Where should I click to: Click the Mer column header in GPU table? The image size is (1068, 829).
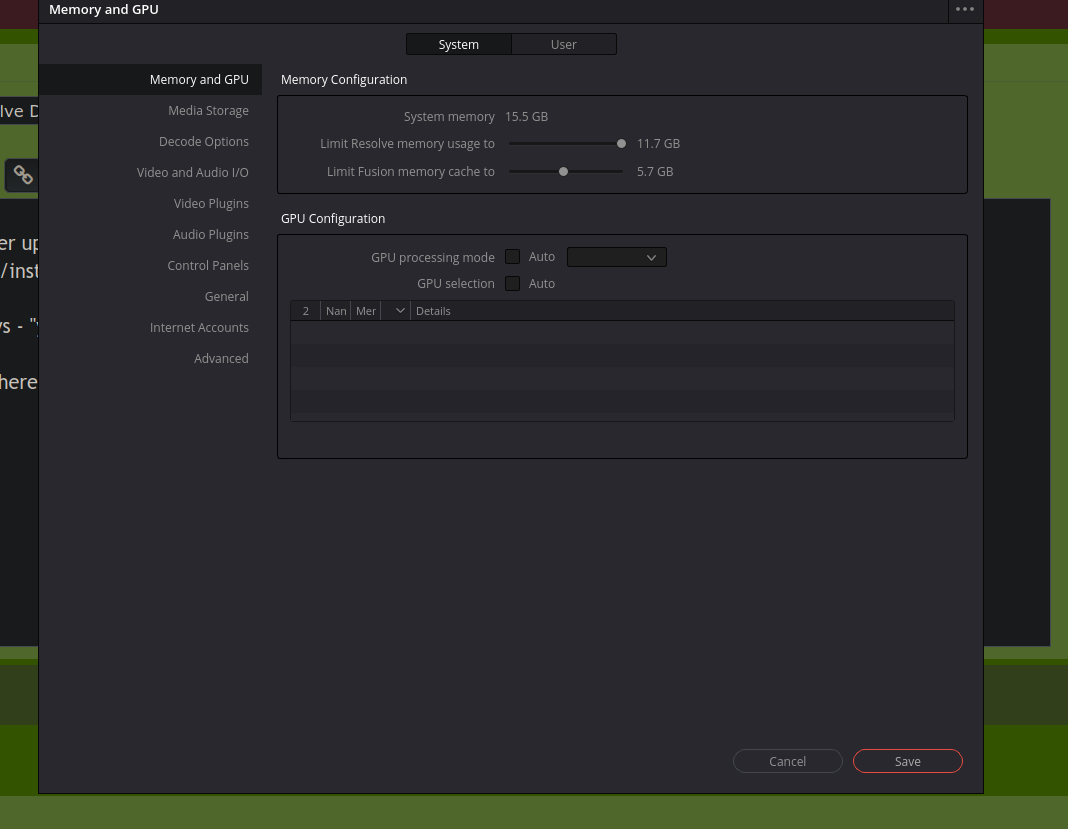[366, 311]
